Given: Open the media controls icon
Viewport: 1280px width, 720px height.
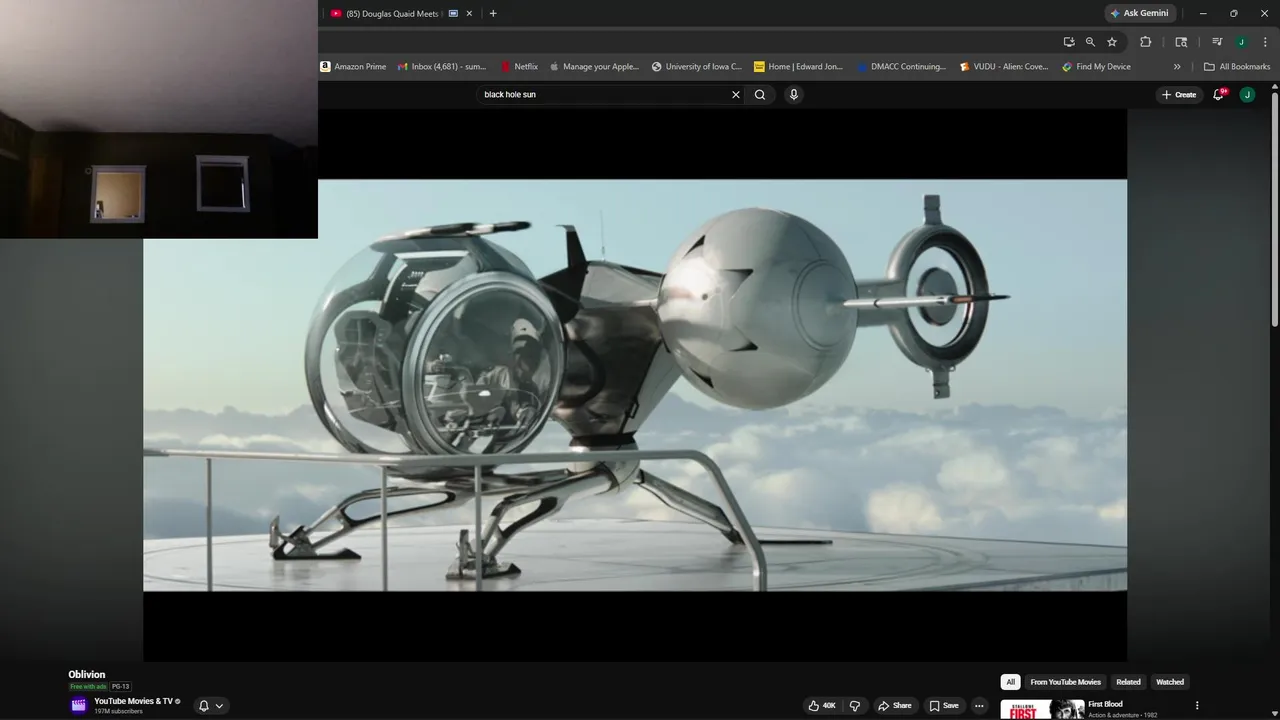Looking at the screenshot, I should coord(1217,42).
